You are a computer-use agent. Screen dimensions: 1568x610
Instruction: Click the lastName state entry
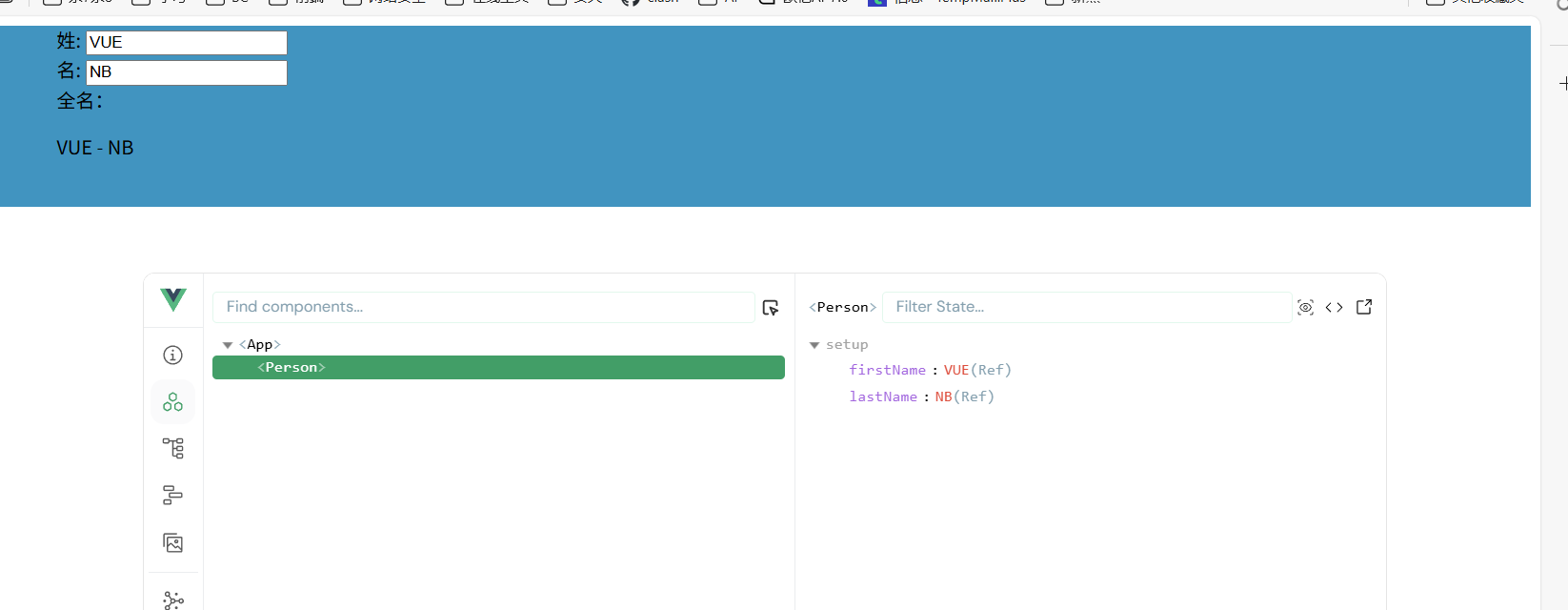coord(921,396)
